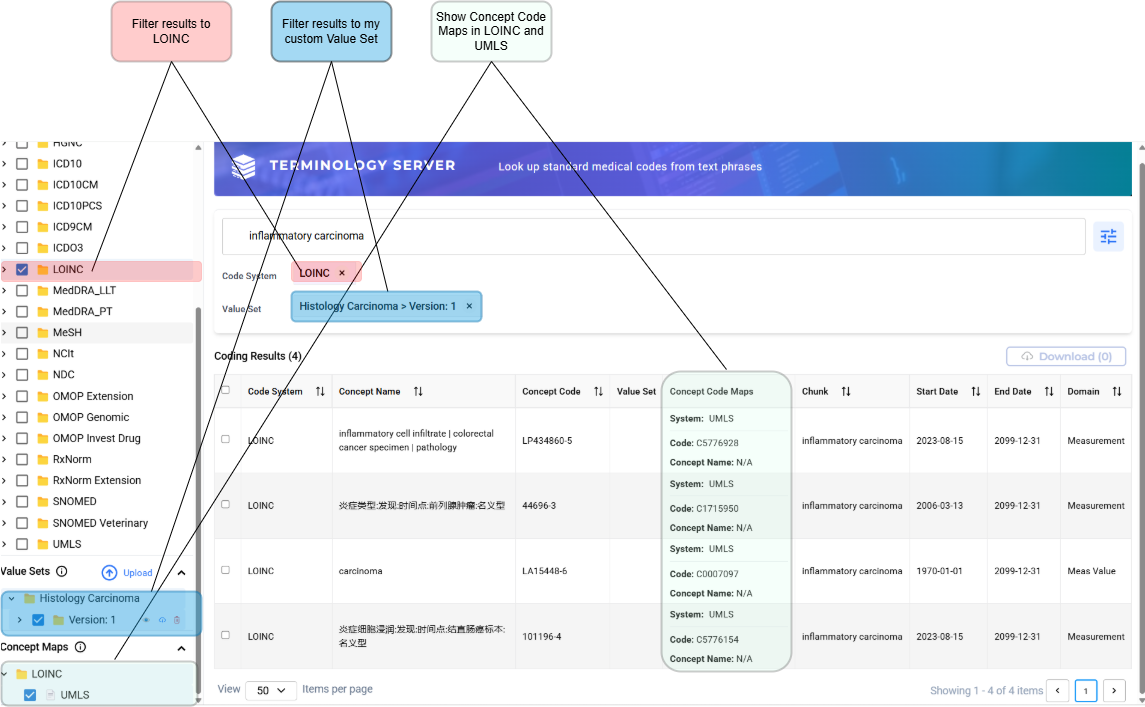Remove the LOINC code system chip
Image resolution: width=1145 pixels, height=707 pixels.
coord(342,273)
